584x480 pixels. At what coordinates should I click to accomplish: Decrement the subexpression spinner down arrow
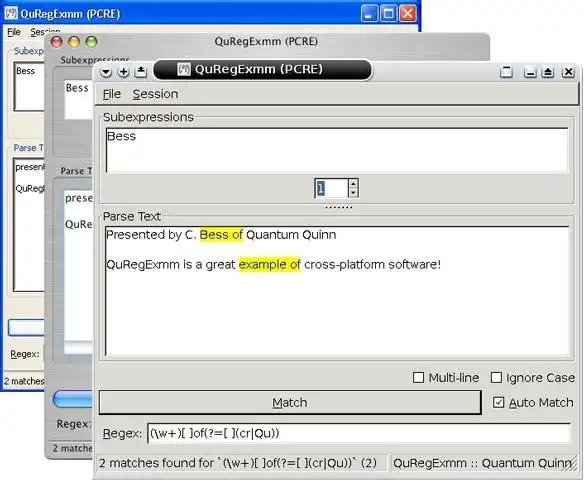353,193
